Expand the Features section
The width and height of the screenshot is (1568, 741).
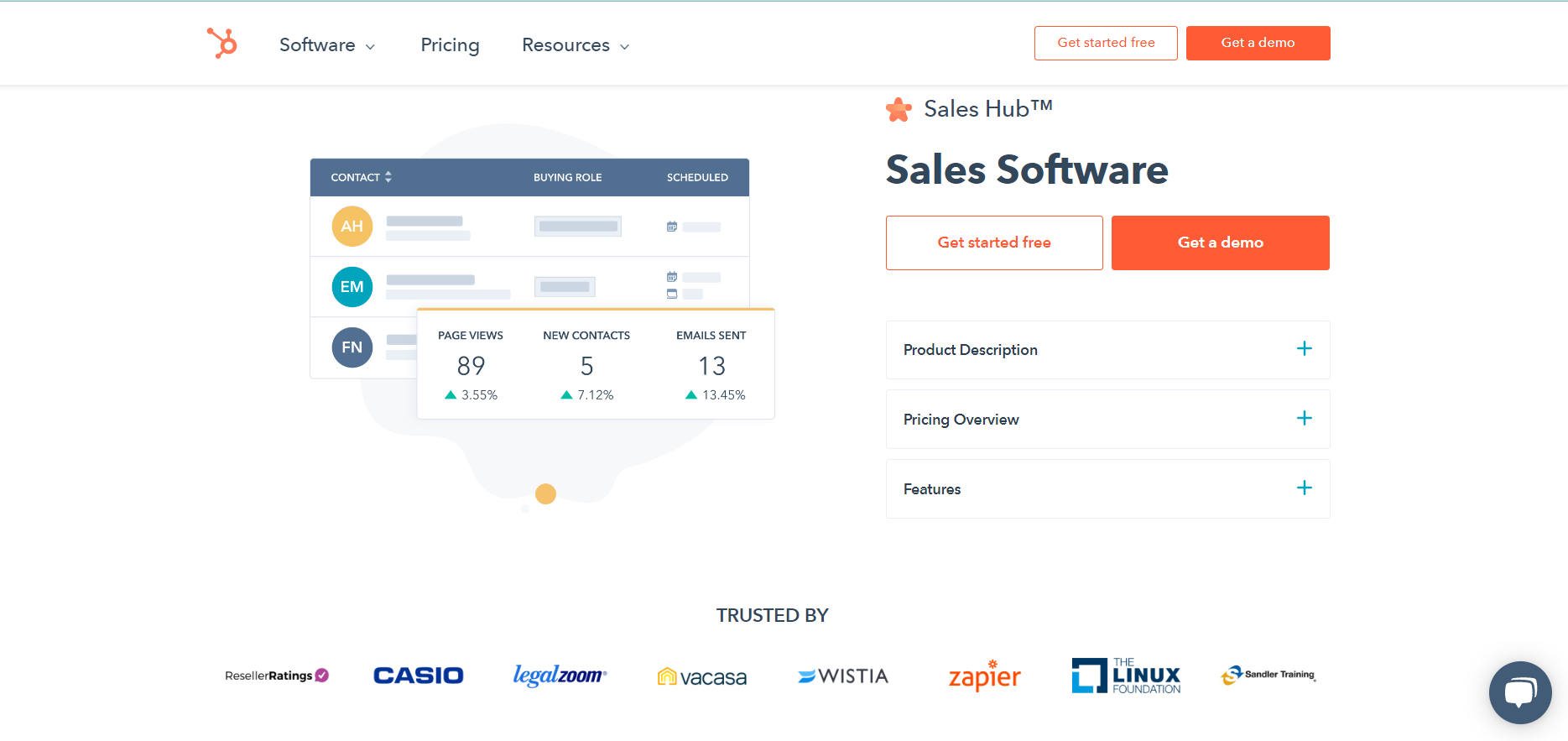click(1107, 489)
